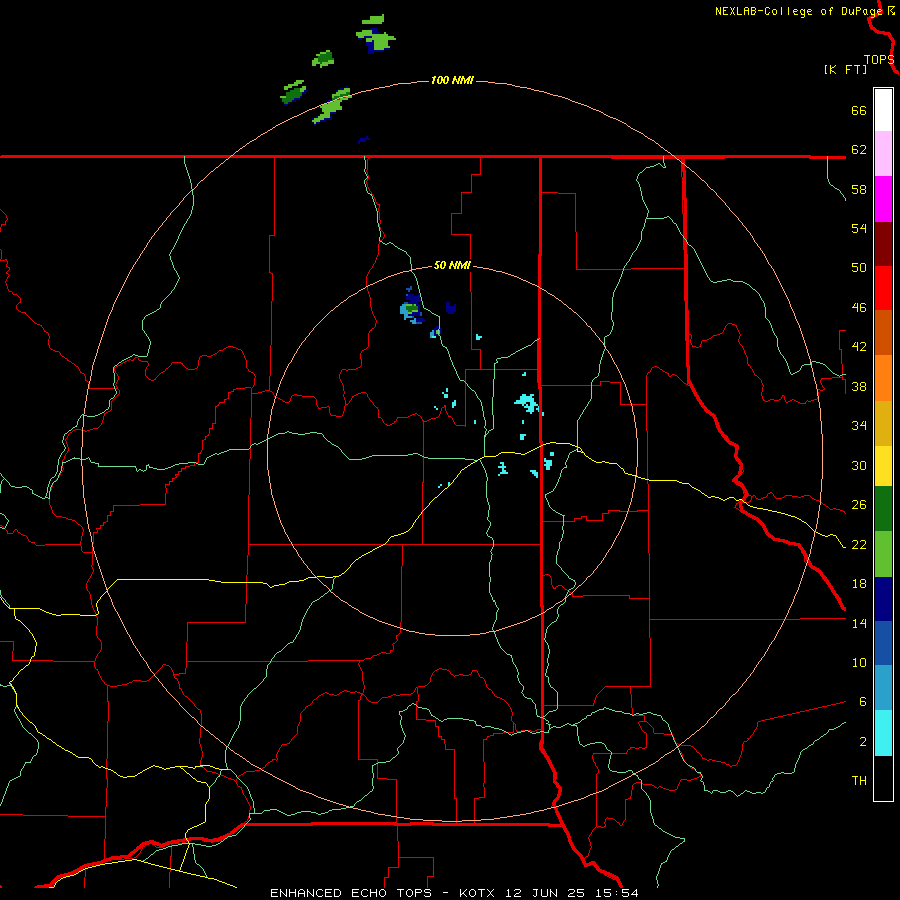Click the 50 NMI range ring label
900x900 pixels.
point(452,265)
